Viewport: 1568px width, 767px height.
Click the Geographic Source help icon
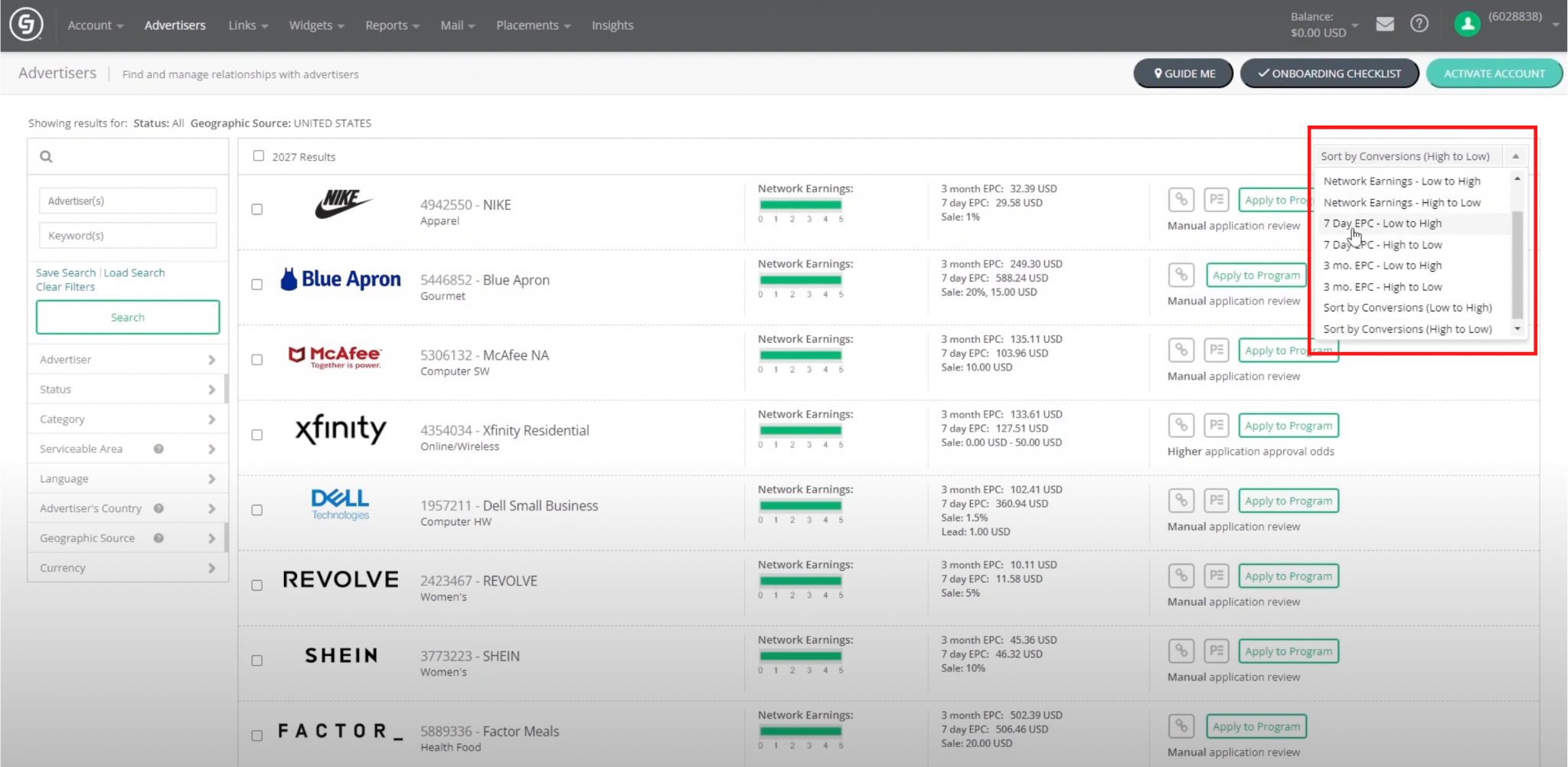click(158, 538)
